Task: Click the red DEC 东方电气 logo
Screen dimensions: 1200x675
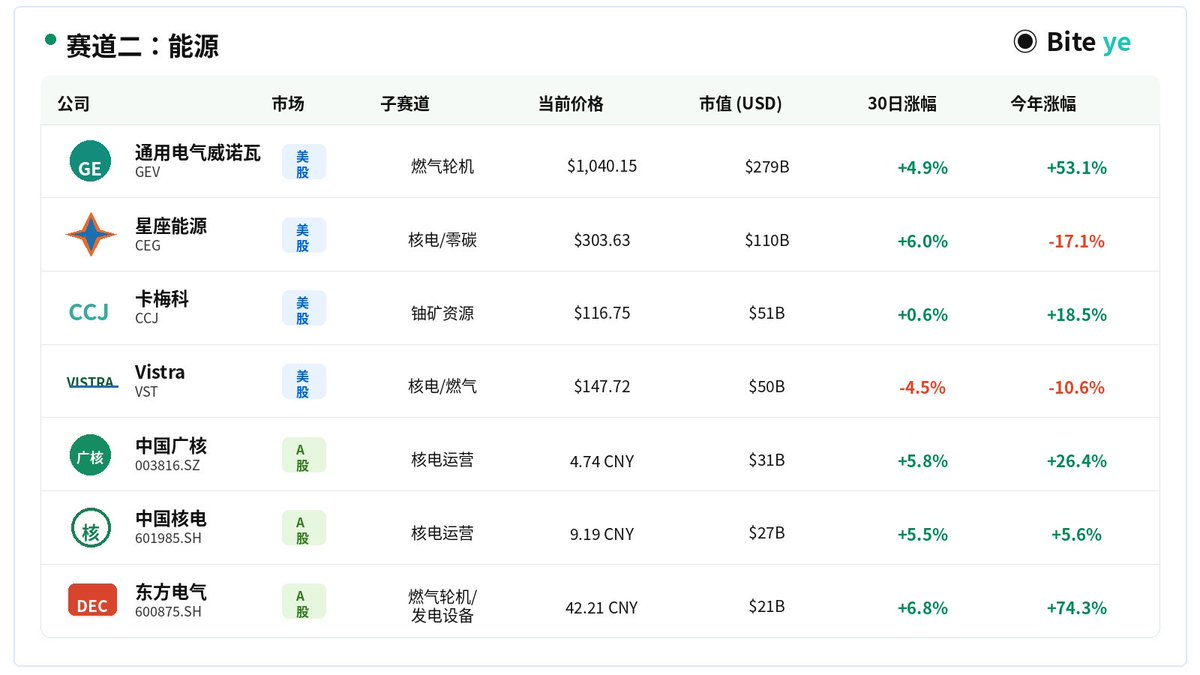Action: 91,600
